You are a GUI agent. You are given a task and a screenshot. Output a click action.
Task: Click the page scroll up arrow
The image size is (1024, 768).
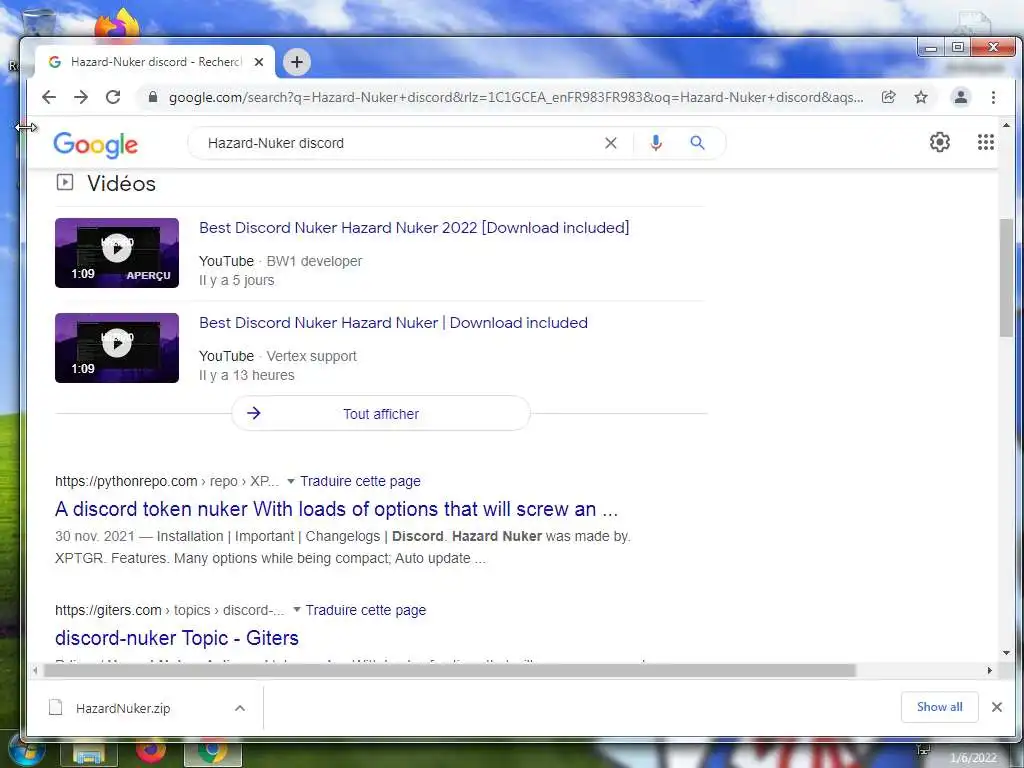1006,125
